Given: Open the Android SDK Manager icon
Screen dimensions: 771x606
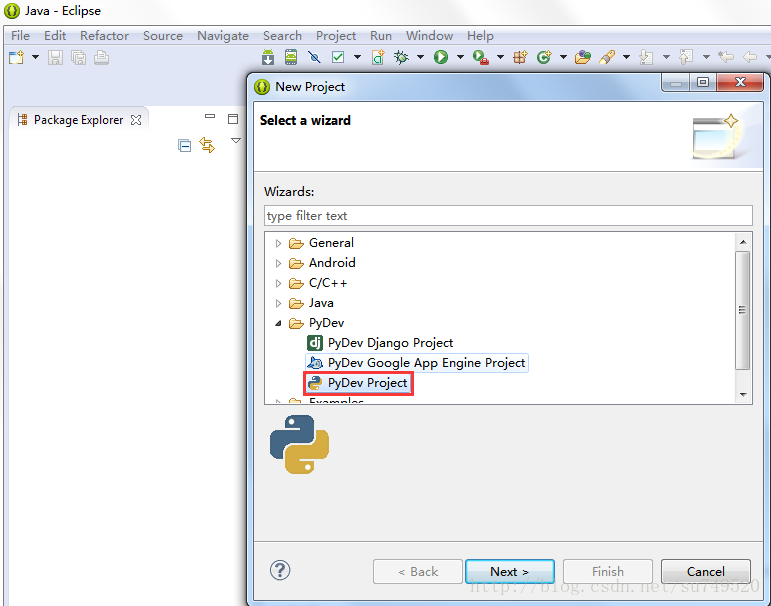Looking at the screenshot, I should click(x=267, y=58).
